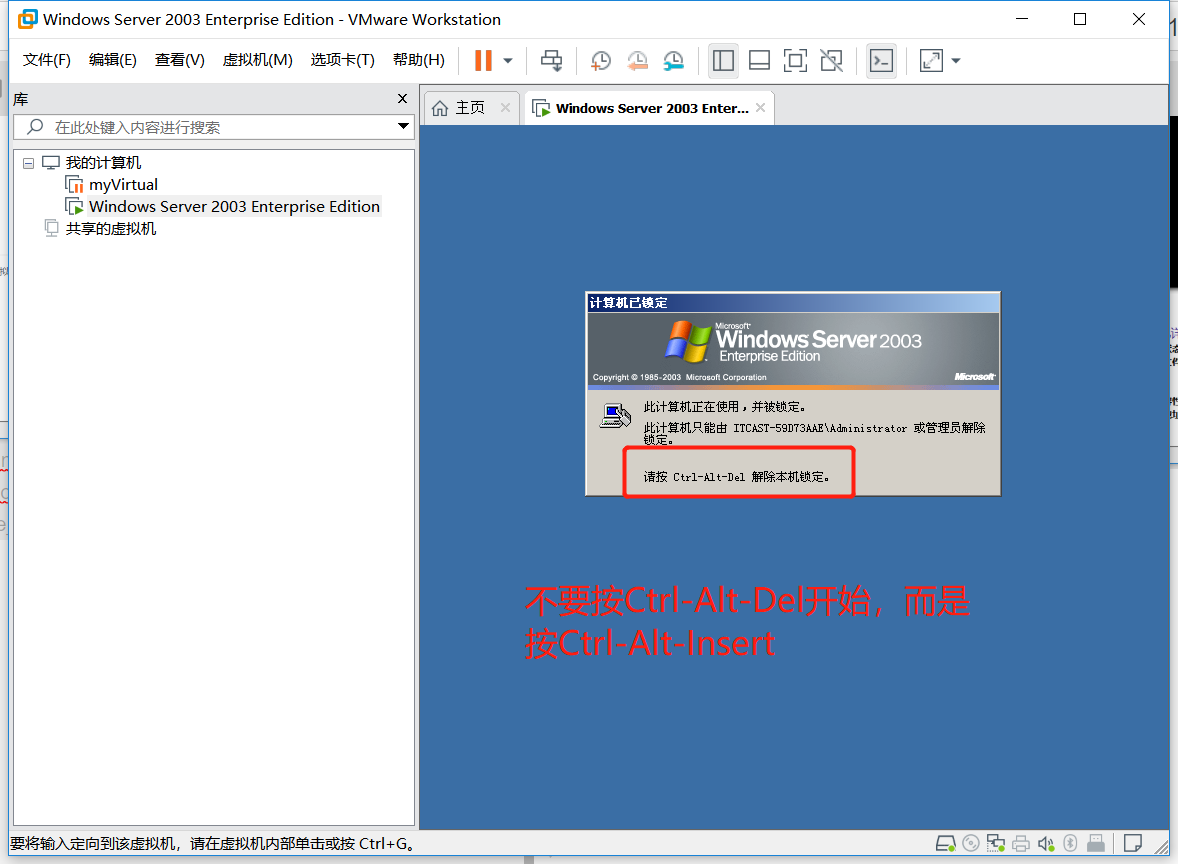
Task: Click the Bluetooth device status icon
Action: pyautogui.click(x=1071, y=844)
